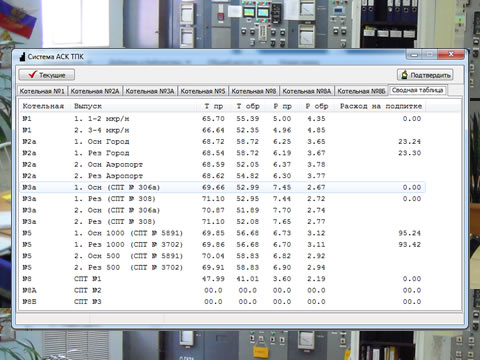The height and width of the screenshot is (360, 480).
Task: Select row 1. Рез (СПТ № 308)
Action: point(223,199)
